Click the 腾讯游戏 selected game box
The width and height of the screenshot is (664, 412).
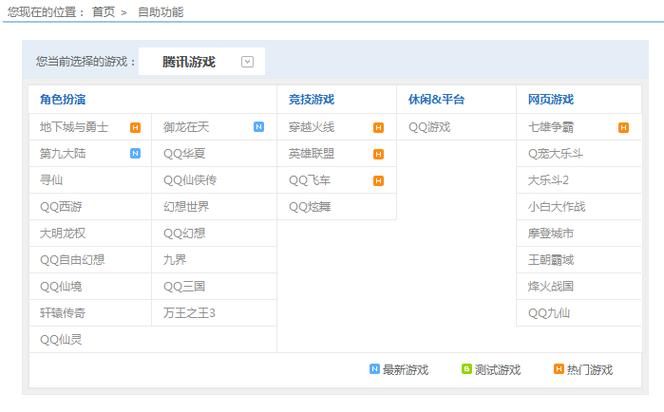(202, 61)
